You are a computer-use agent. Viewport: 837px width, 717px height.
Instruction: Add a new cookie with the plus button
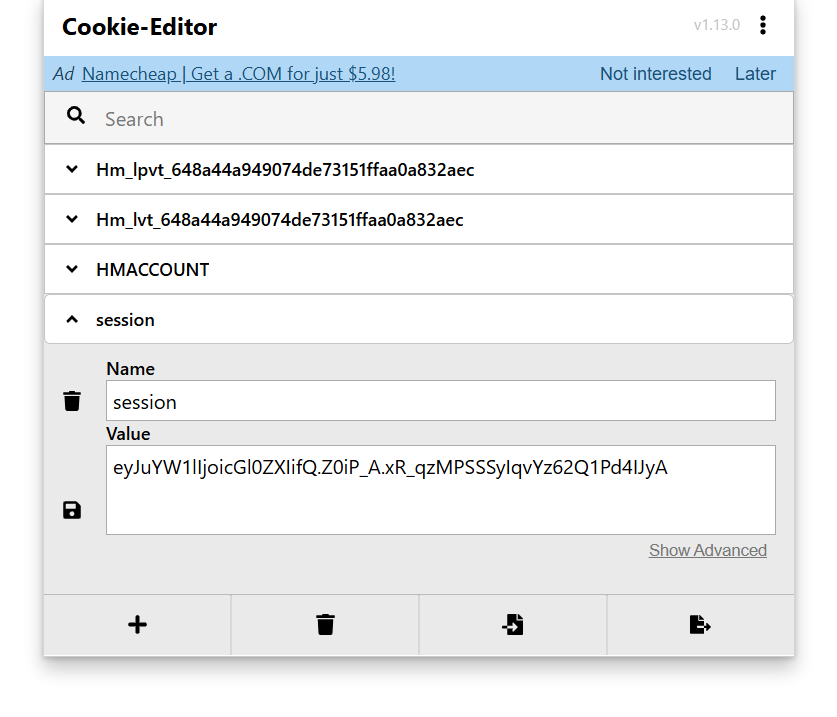(138, 625)
